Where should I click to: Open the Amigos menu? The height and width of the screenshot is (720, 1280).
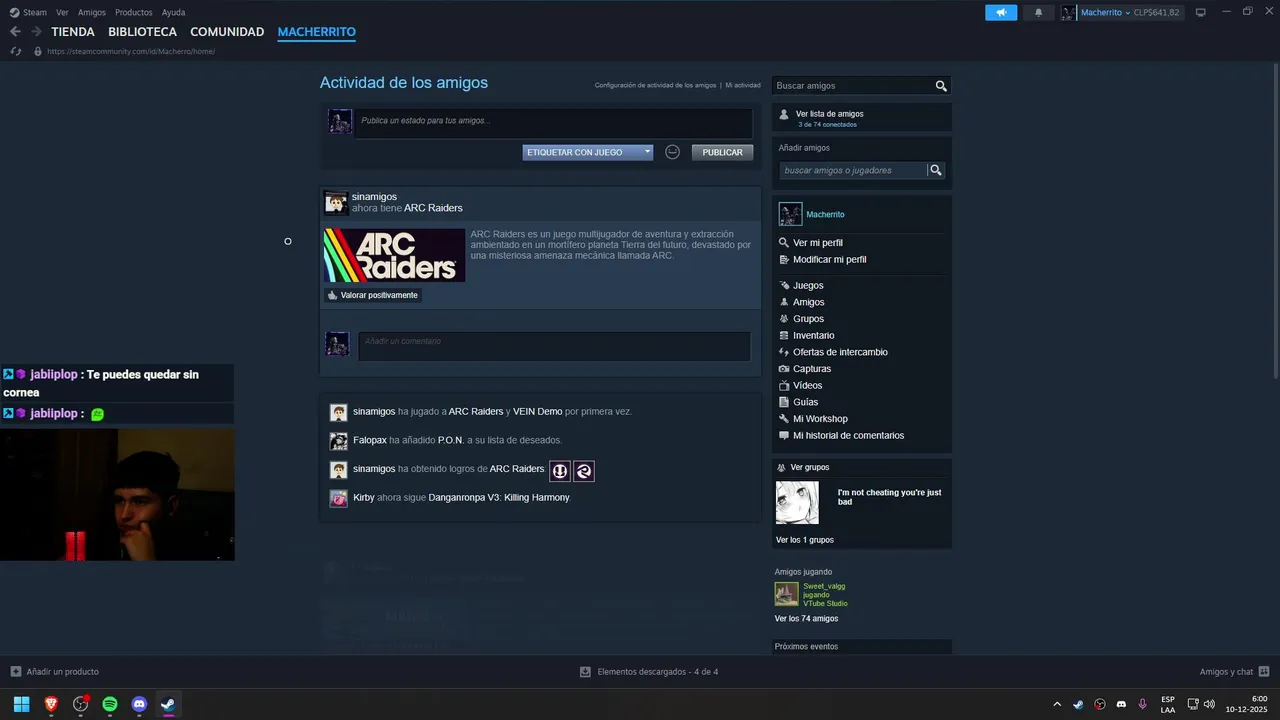click(92, 13)
